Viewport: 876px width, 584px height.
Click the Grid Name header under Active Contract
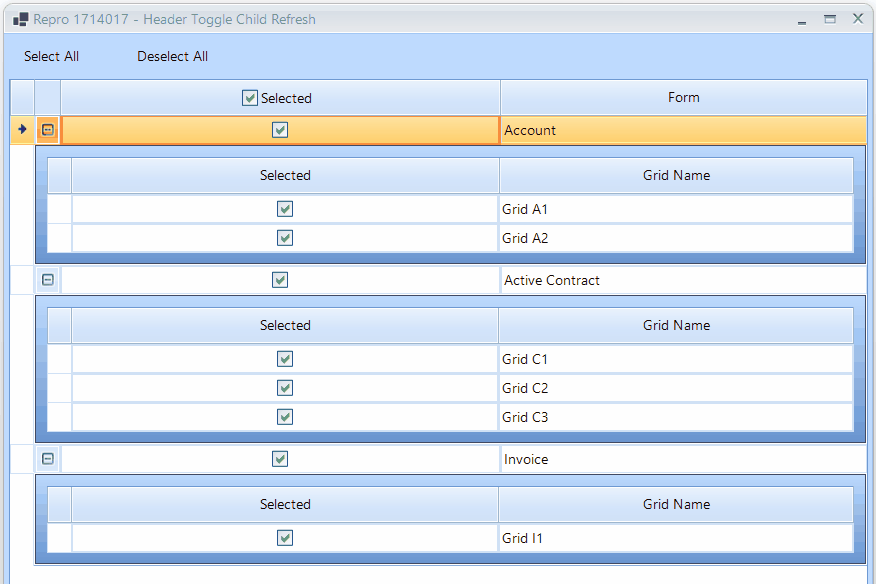point(676,325)
